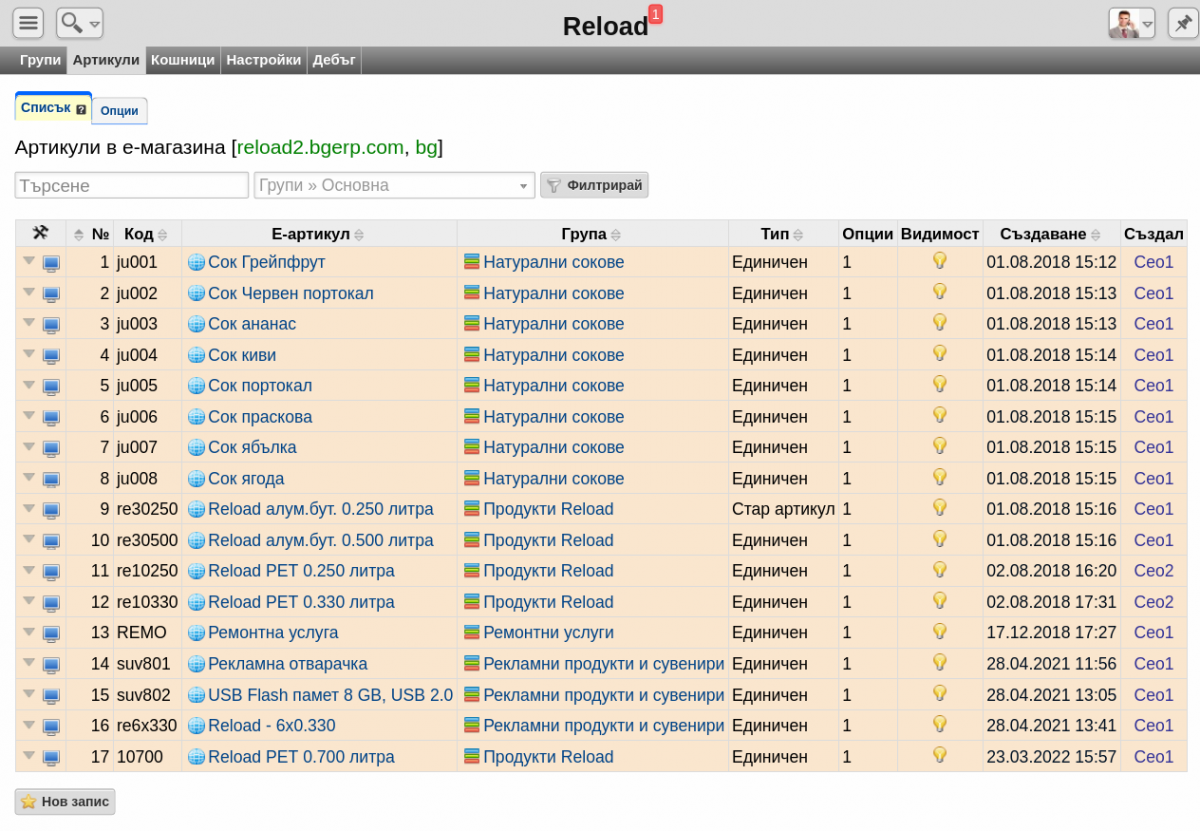The image size is (1200, 831).
Task: Open the Настройки menu tab
Action: (264, 60)
